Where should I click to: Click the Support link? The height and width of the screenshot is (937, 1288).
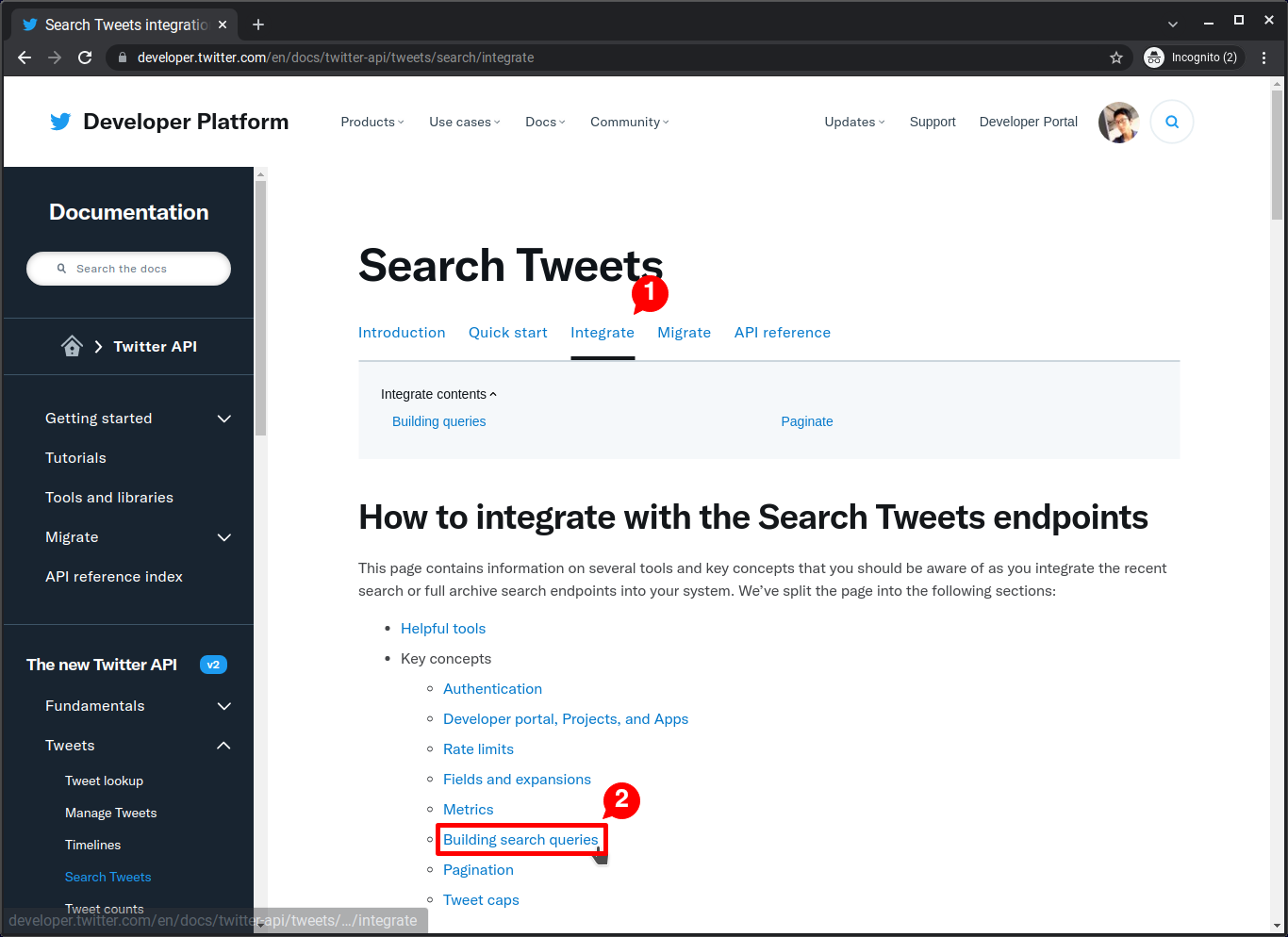933,122
